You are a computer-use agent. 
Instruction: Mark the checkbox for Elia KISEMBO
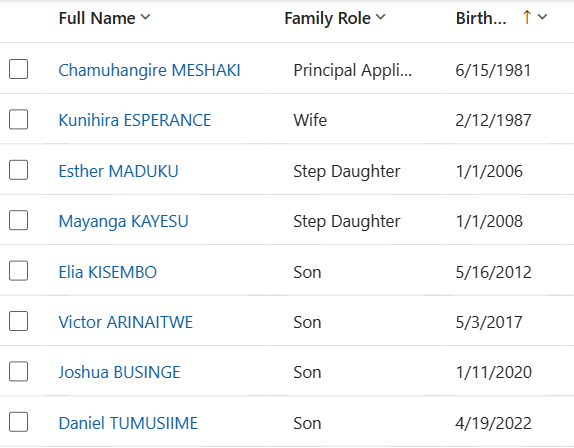point(19,271)
